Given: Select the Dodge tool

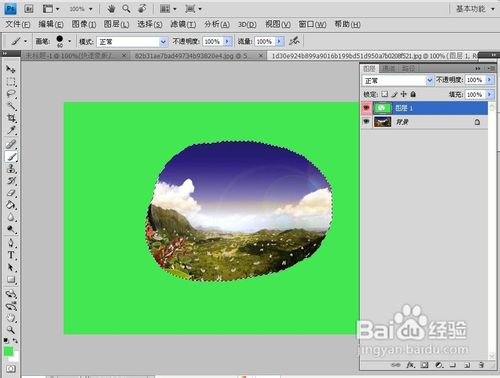Looking at the screenshot, I should pyautogui.click(x=11, y=229).
